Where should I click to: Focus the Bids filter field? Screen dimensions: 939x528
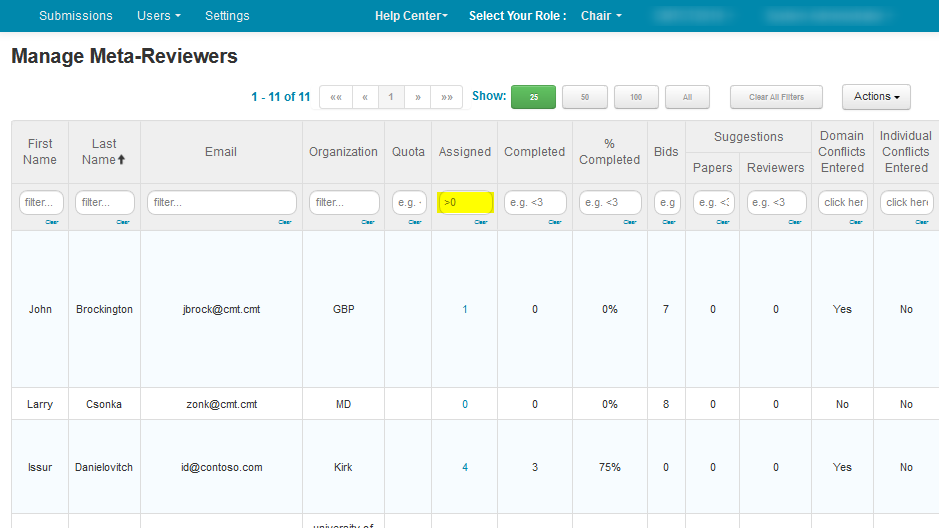coord(667,202)
